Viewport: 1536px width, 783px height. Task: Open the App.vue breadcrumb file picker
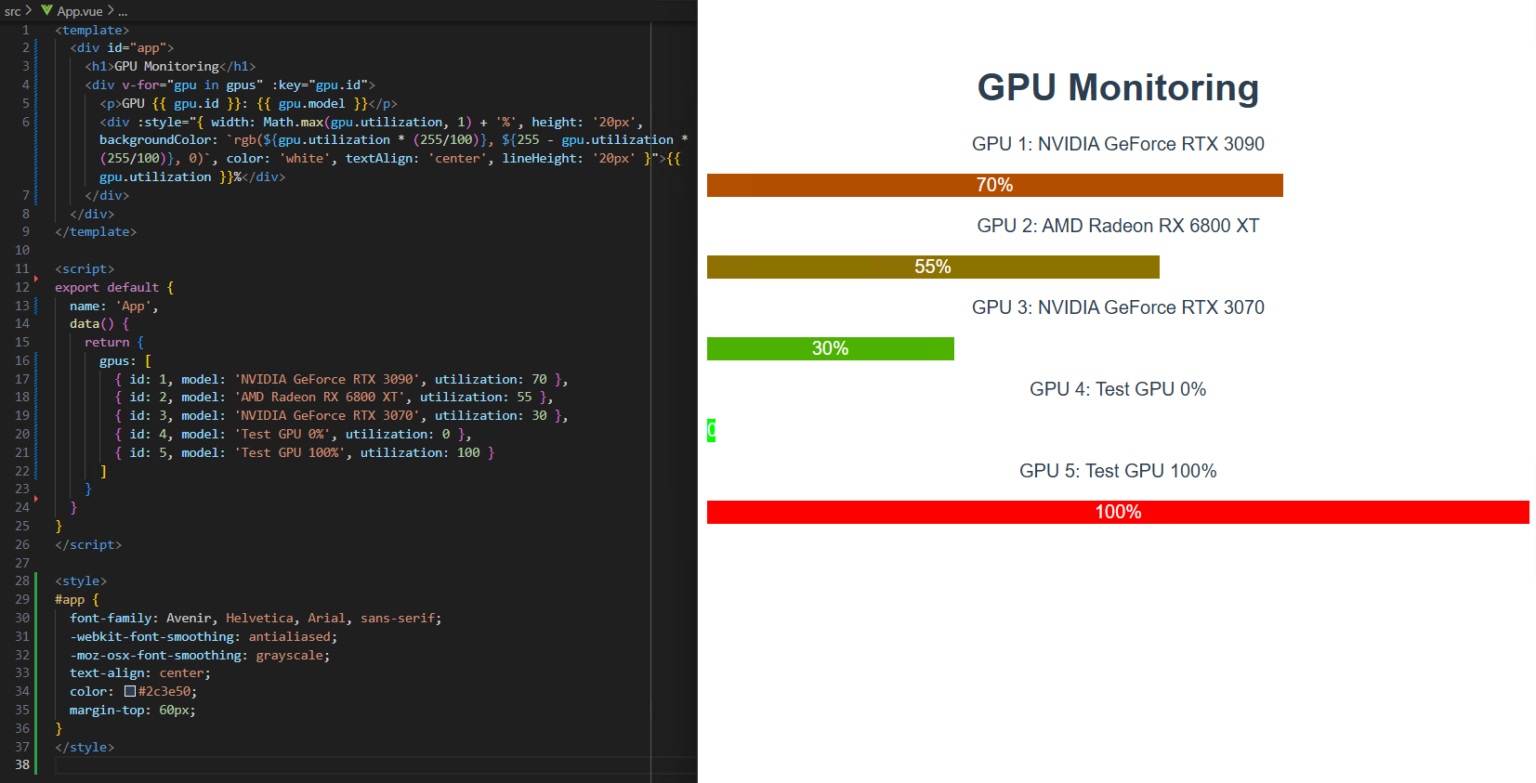click(80, 11)
